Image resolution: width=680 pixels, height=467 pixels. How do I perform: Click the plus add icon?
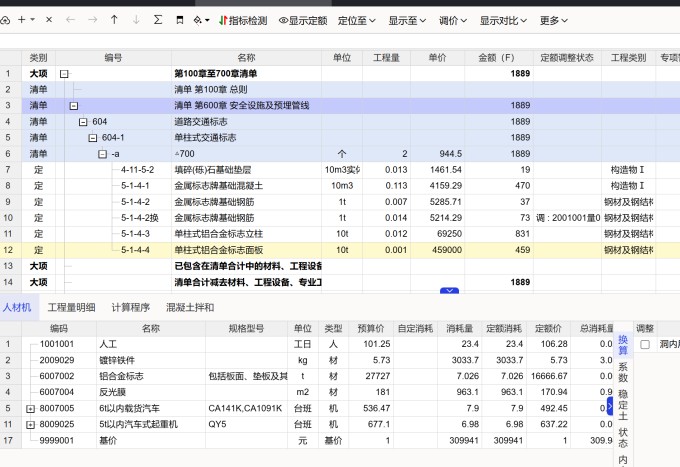tap(21, 20)
